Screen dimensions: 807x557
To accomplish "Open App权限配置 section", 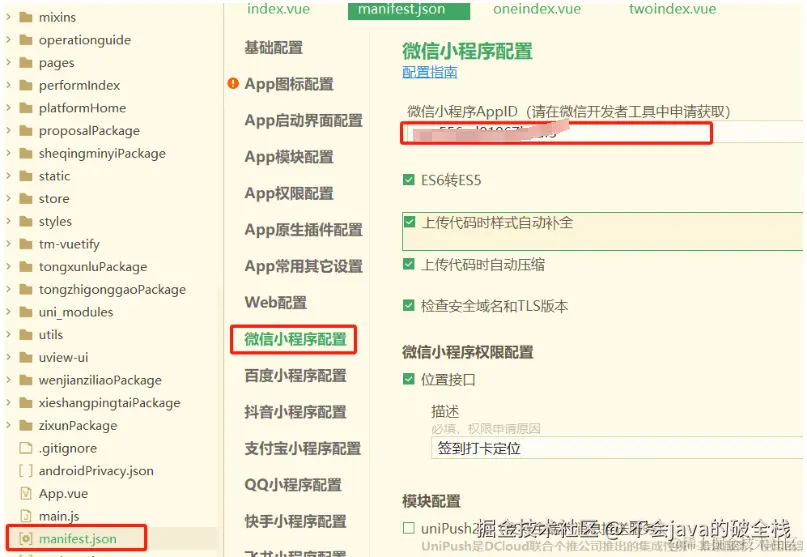I will 289,194.
